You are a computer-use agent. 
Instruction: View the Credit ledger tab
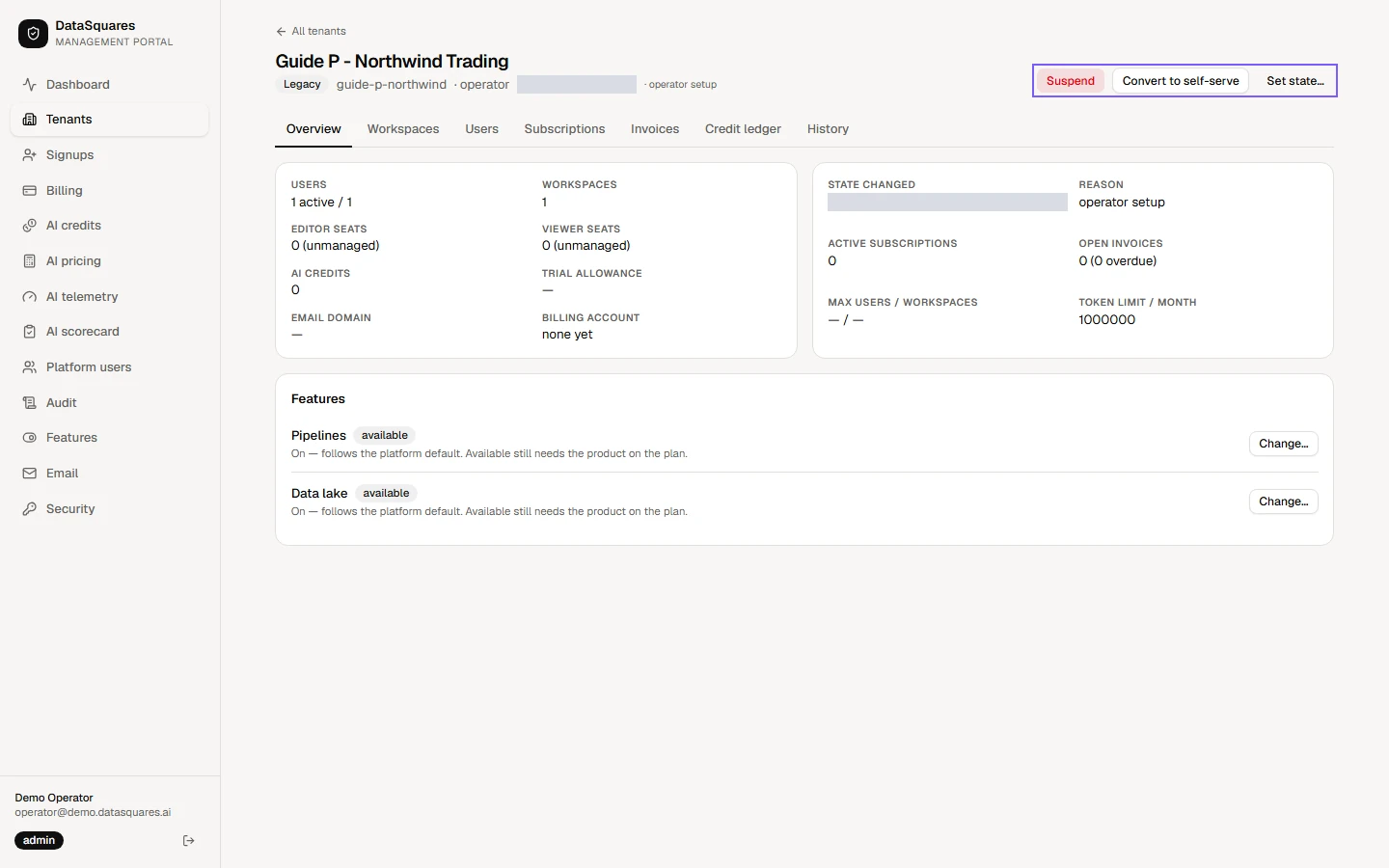743,129
